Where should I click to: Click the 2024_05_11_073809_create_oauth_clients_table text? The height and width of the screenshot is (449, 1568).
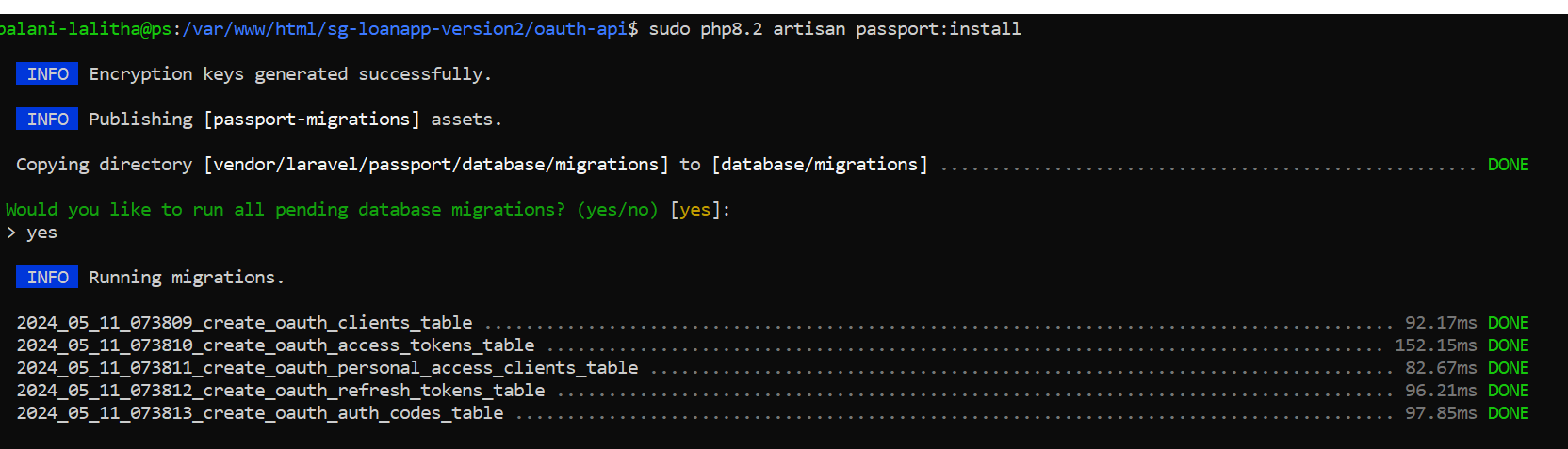245,323
